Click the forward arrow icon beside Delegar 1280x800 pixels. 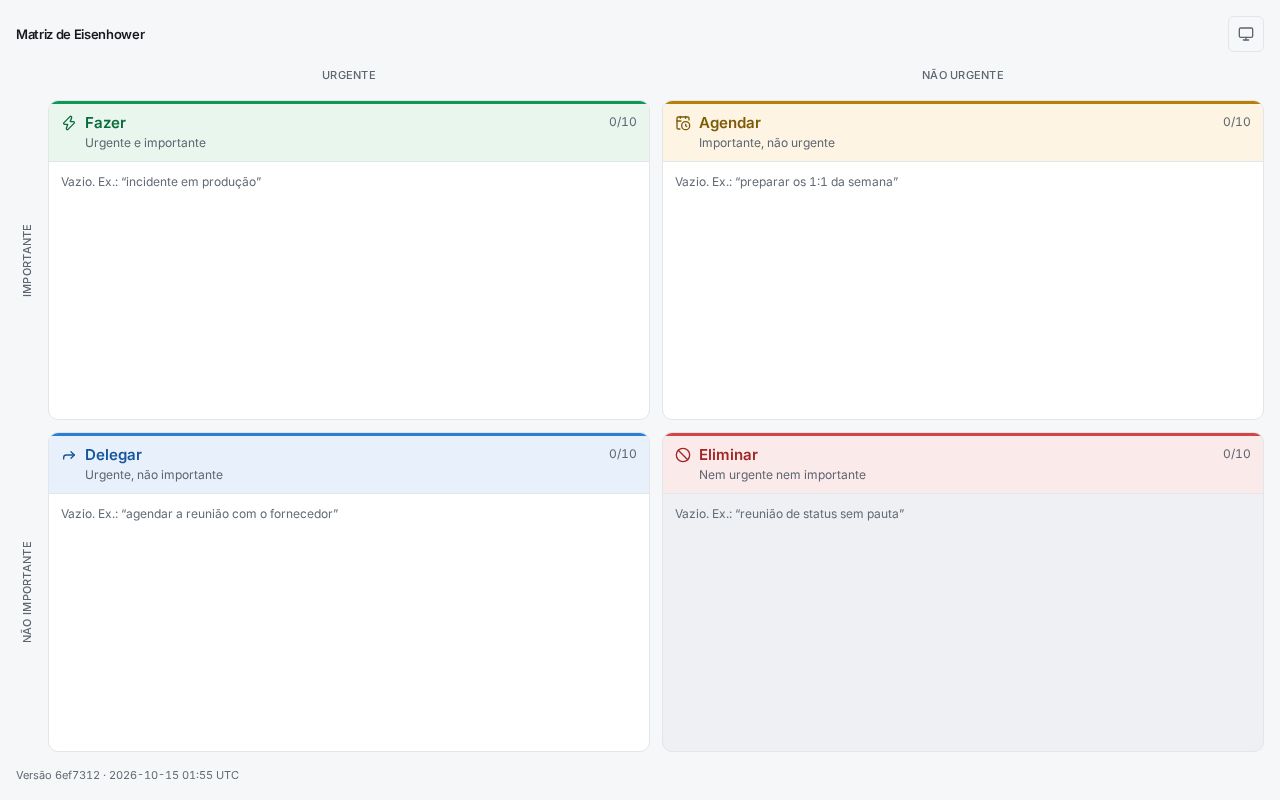click(69, 455)
